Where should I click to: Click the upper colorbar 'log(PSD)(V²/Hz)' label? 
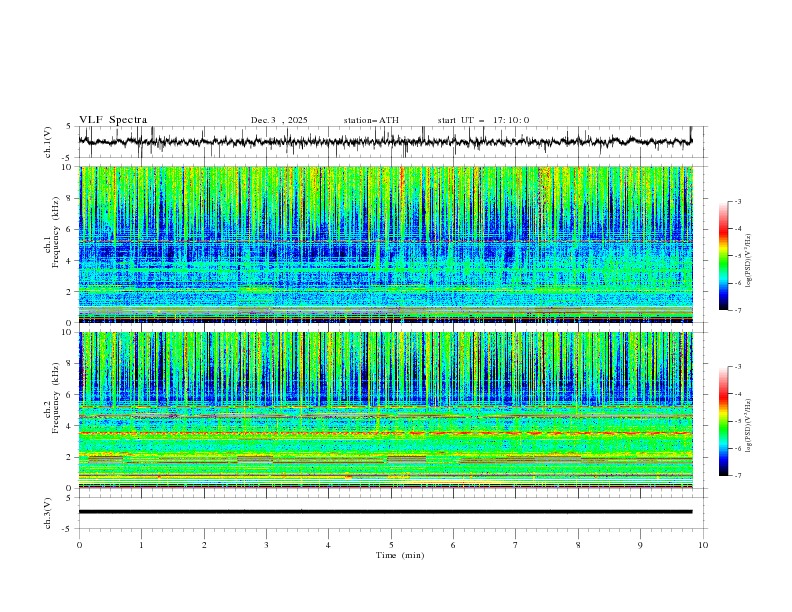(x=749, y=261)
